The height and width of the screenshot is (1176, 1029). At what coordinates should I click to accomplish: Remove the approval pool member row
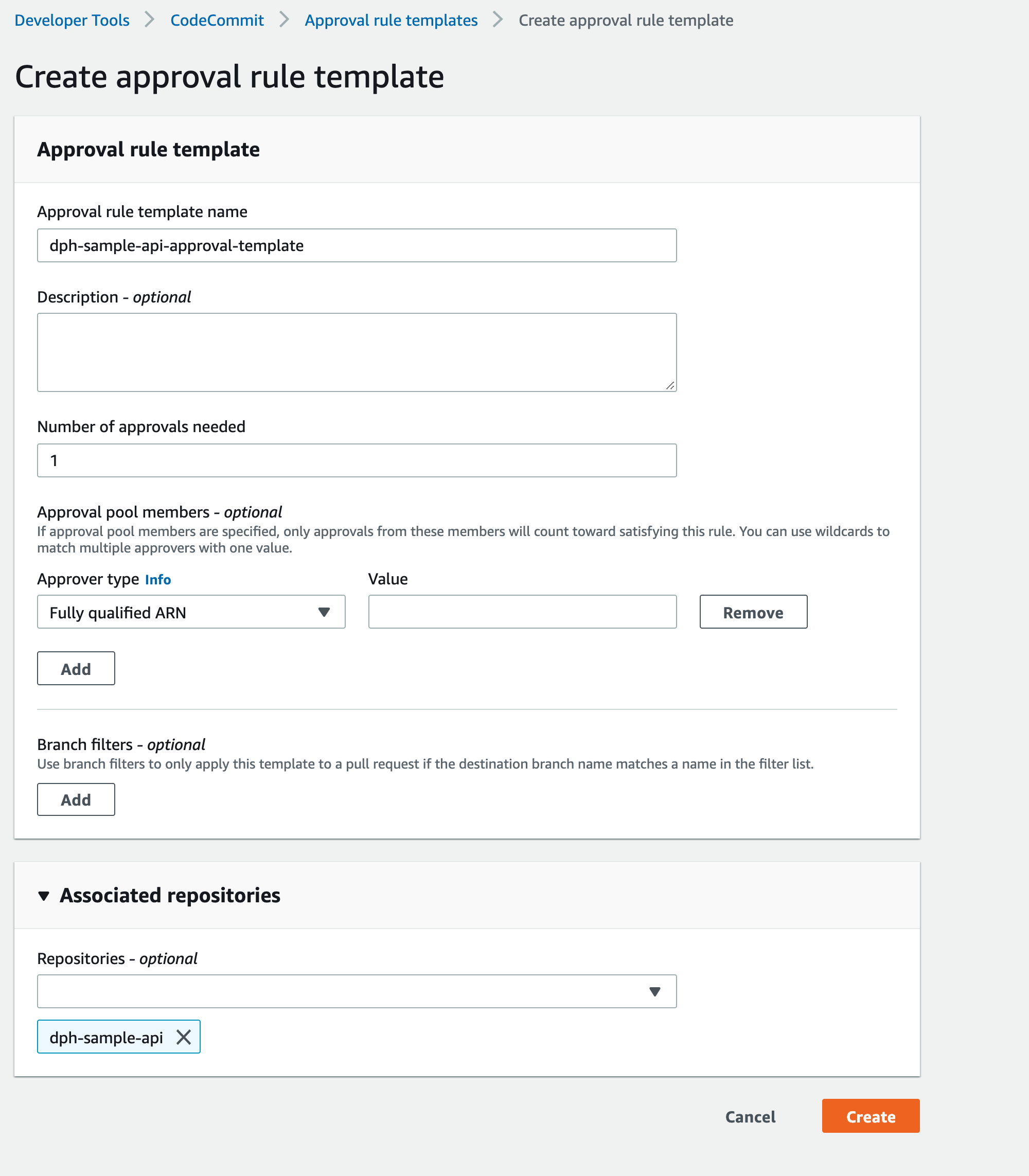pyautogui.click(x=753, y=612)
